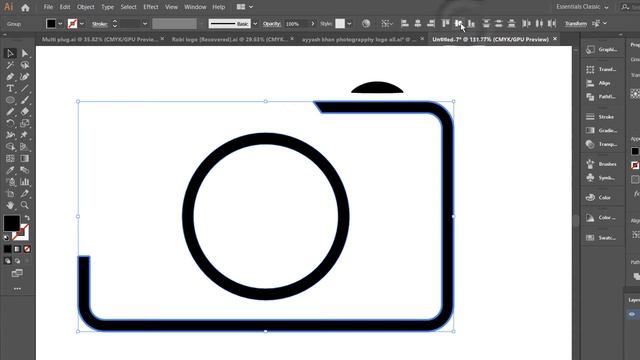
Task: Select the Lasso tool
Action: point(25,65)
